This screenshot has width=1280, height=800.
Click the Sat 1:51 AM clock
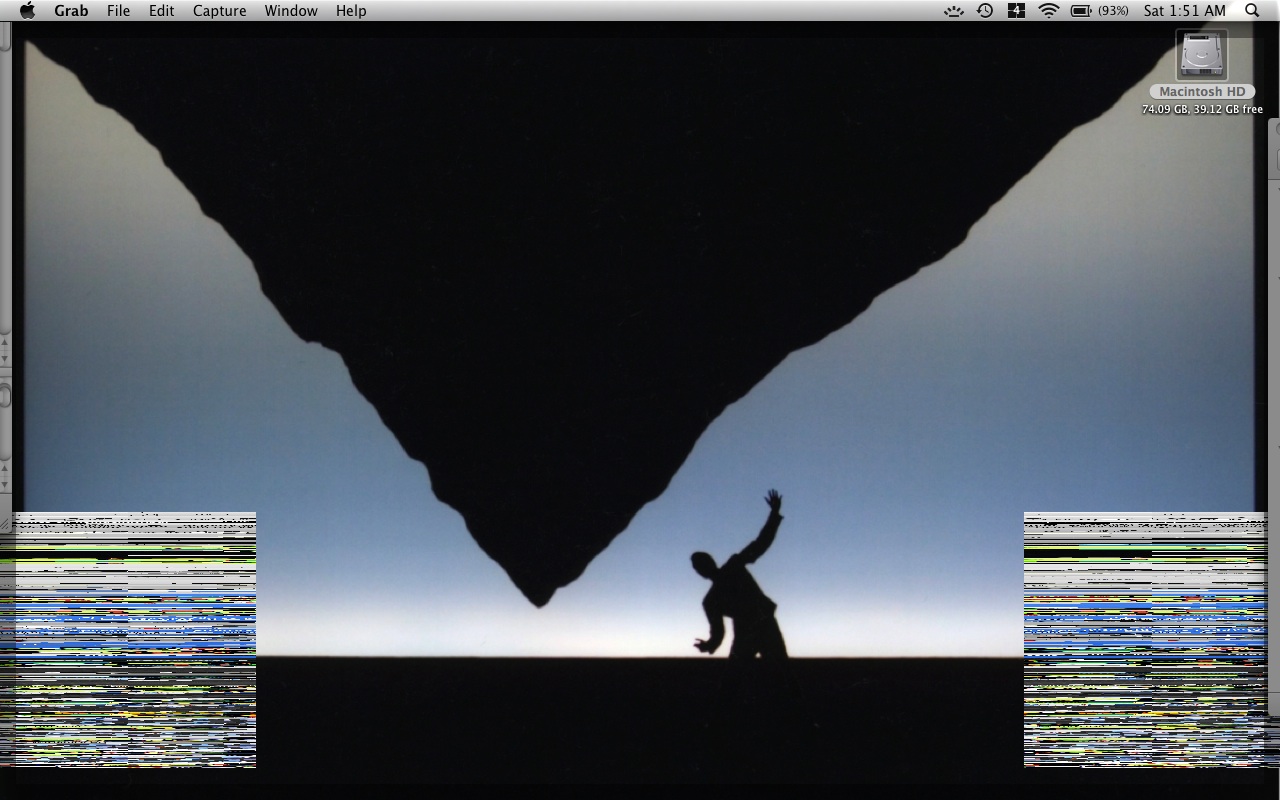(1184, 11)
